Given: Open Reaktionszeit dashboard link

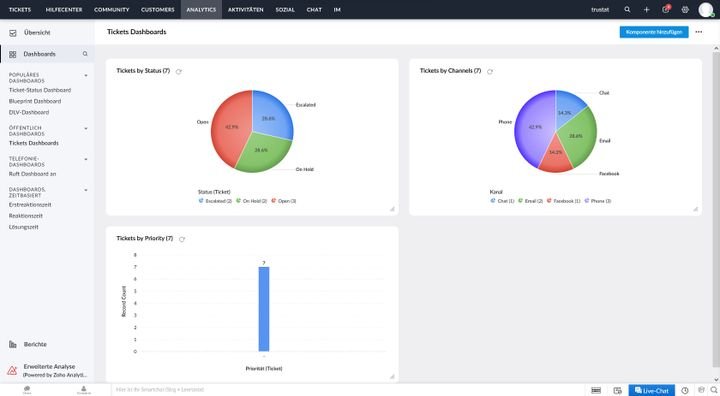Looking at the screenshot, I should coord(26,215).
